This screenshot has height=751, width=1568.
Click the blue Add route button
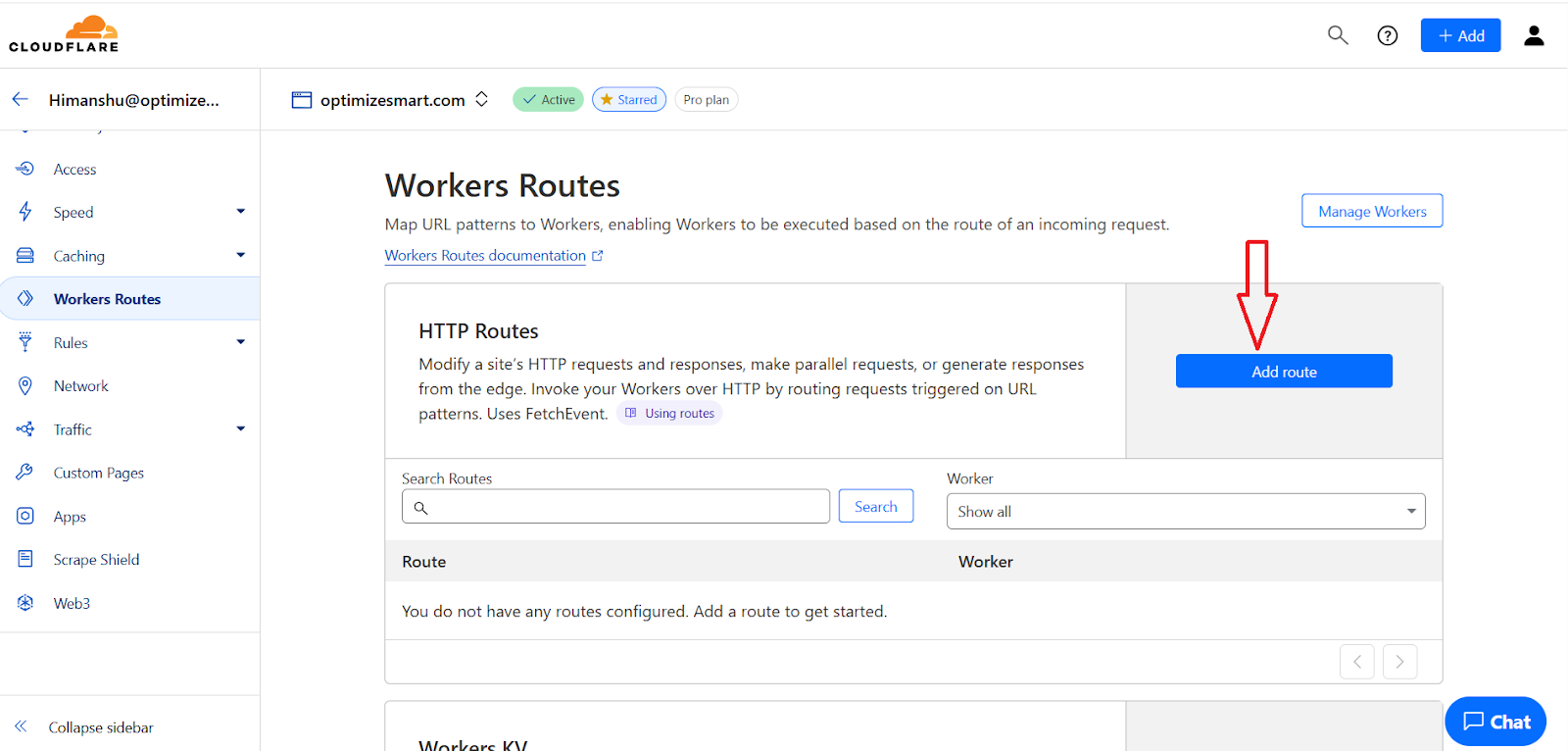point(1284,371)
